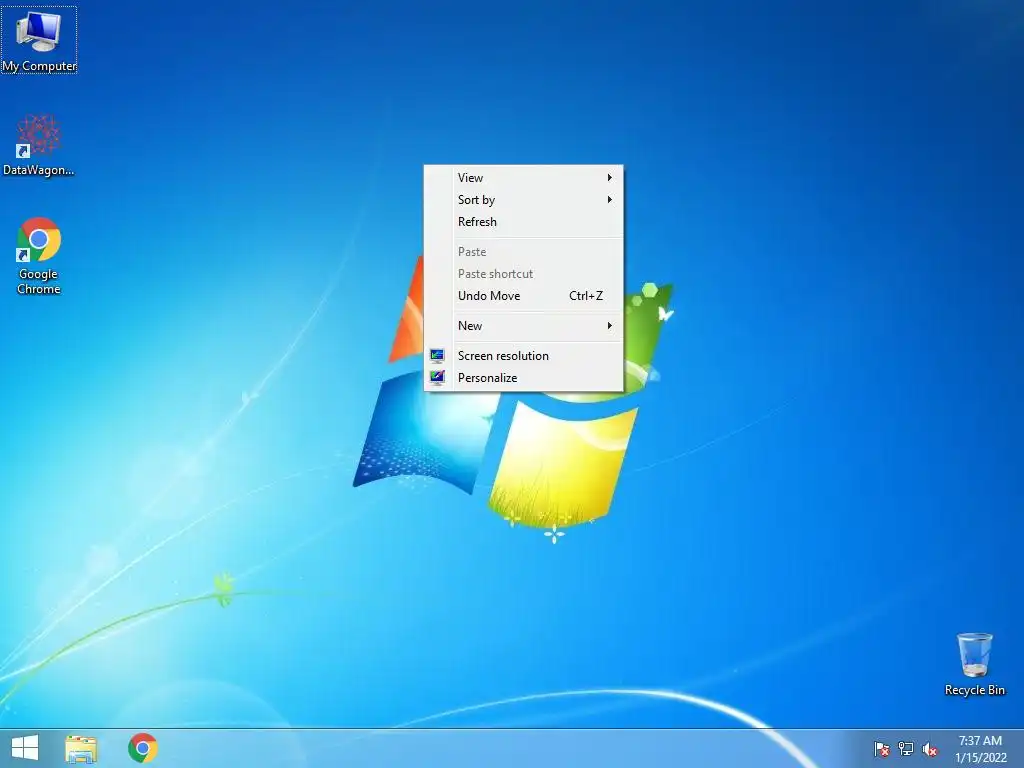Select the DataWagon desktop shortcut
This screenshot has width=1024, height=768.
coord(39,145)
